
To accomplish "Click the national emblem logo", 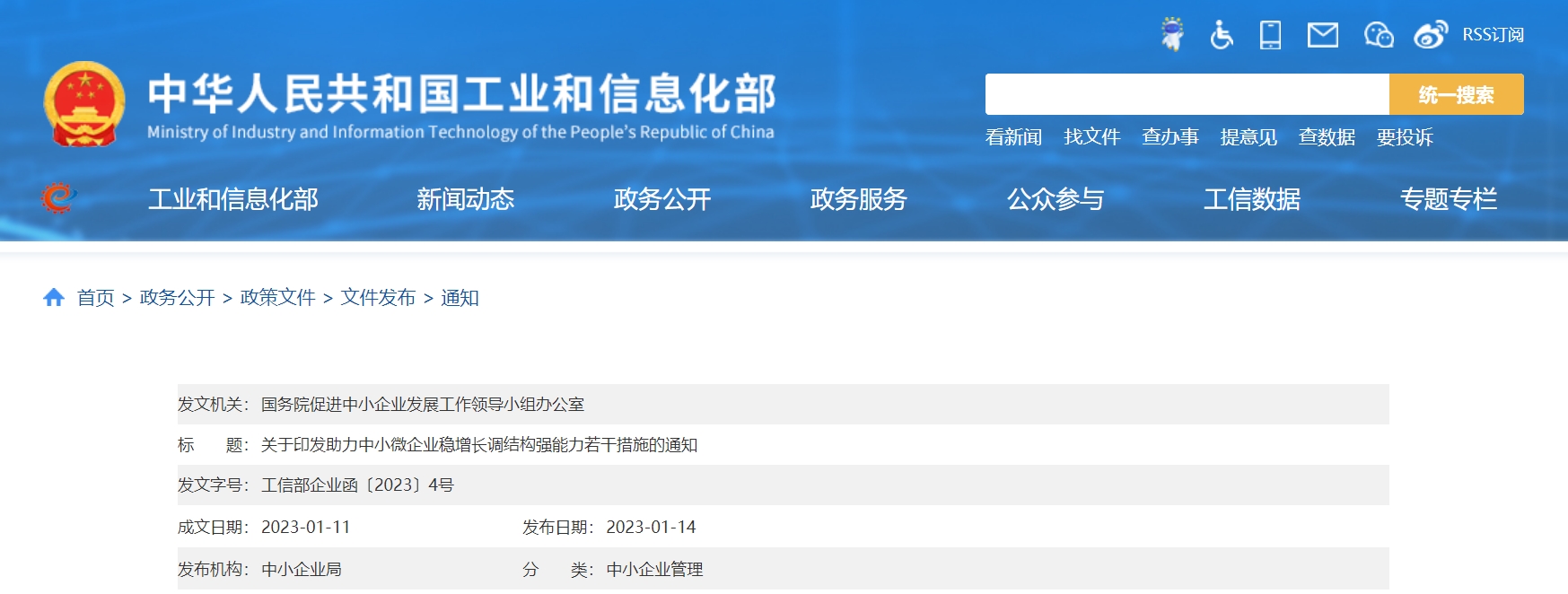I will (x=84, y=103).
